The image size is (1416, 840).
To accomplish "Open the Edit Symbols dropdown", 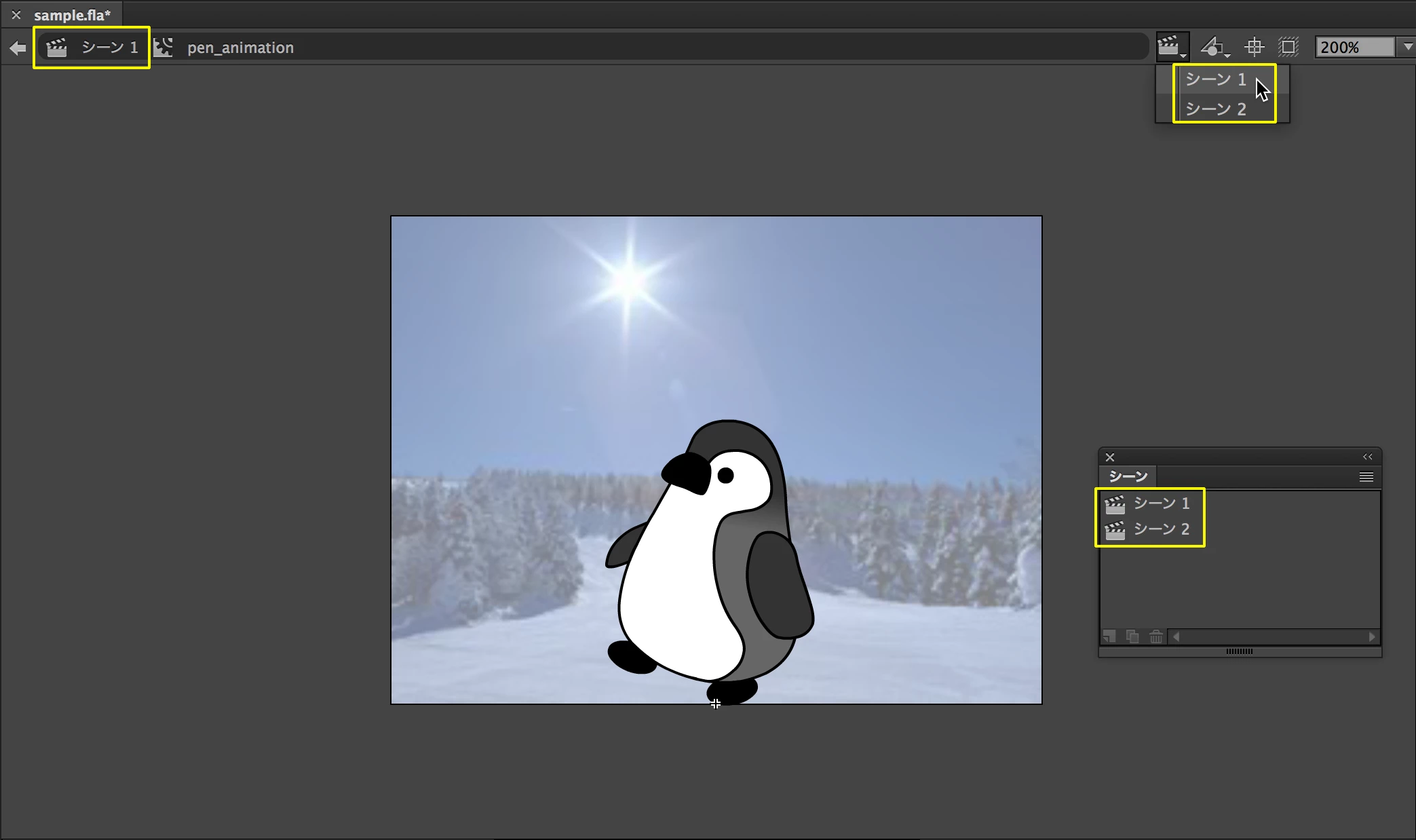I will 1214,47.
